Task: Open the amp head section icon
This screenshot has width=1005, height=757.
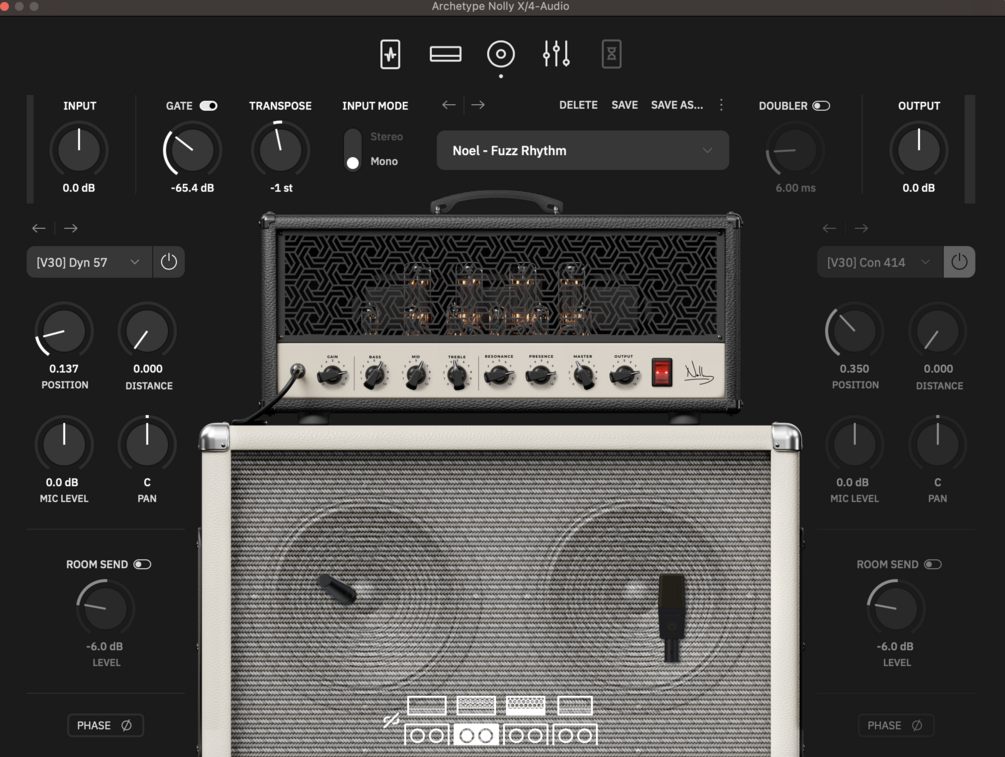Action: coord(445,54)
